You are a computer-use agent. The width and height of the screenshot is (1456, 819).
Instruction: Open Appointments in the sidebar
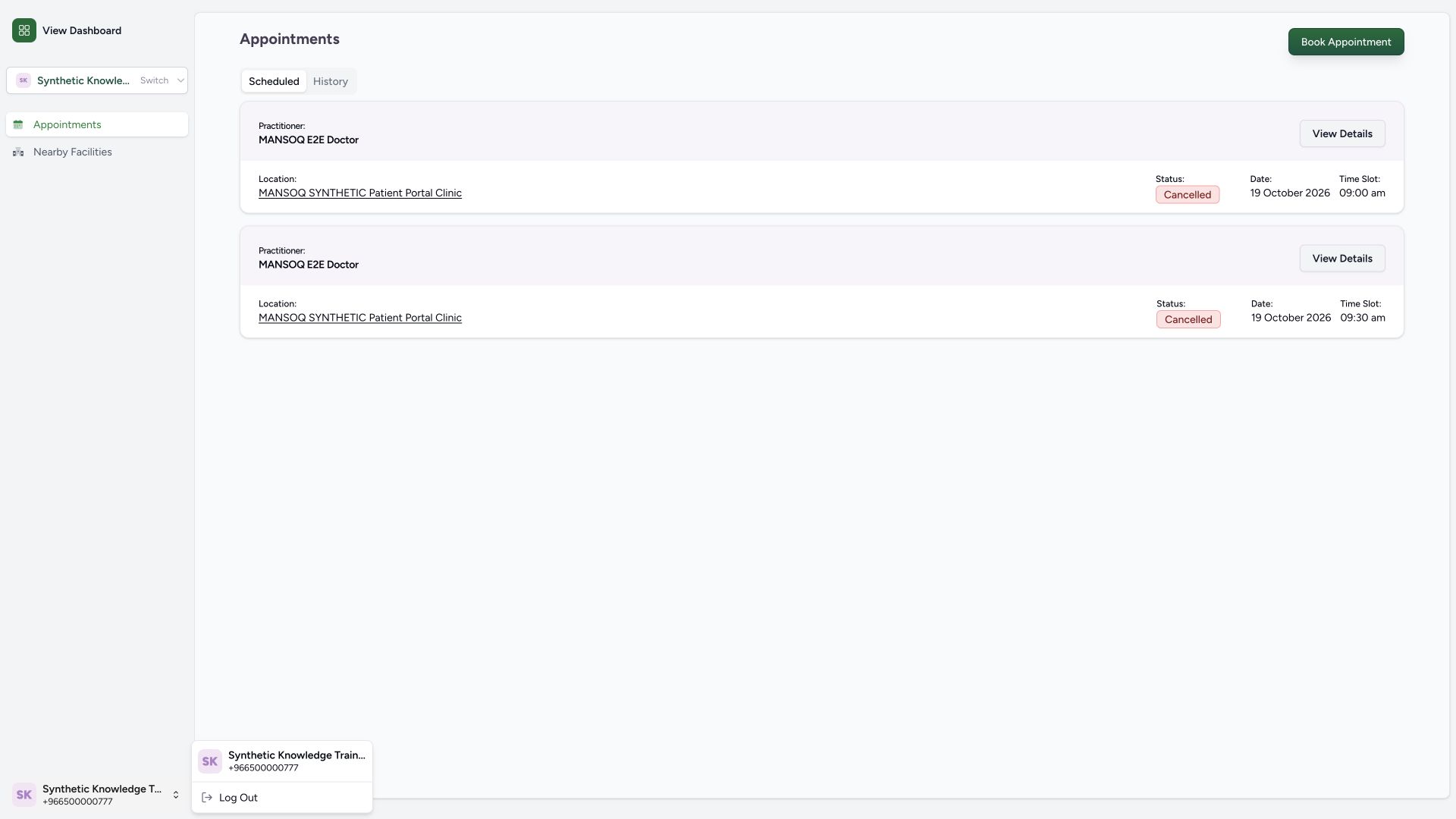(97, 124)
